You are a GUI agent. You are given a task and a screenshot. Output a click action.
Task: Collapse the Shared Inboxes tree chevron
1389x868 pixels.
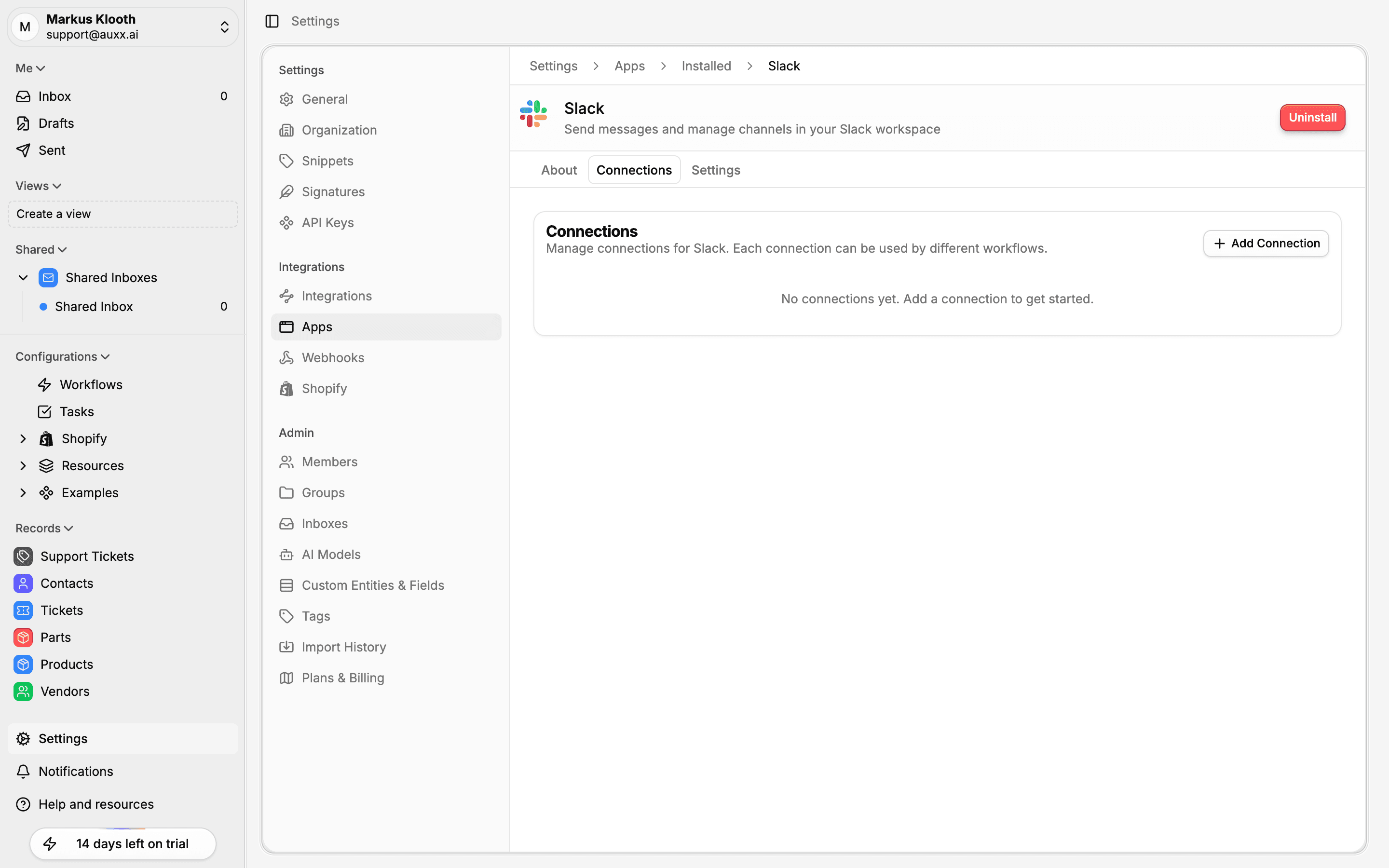click(23, 278)
